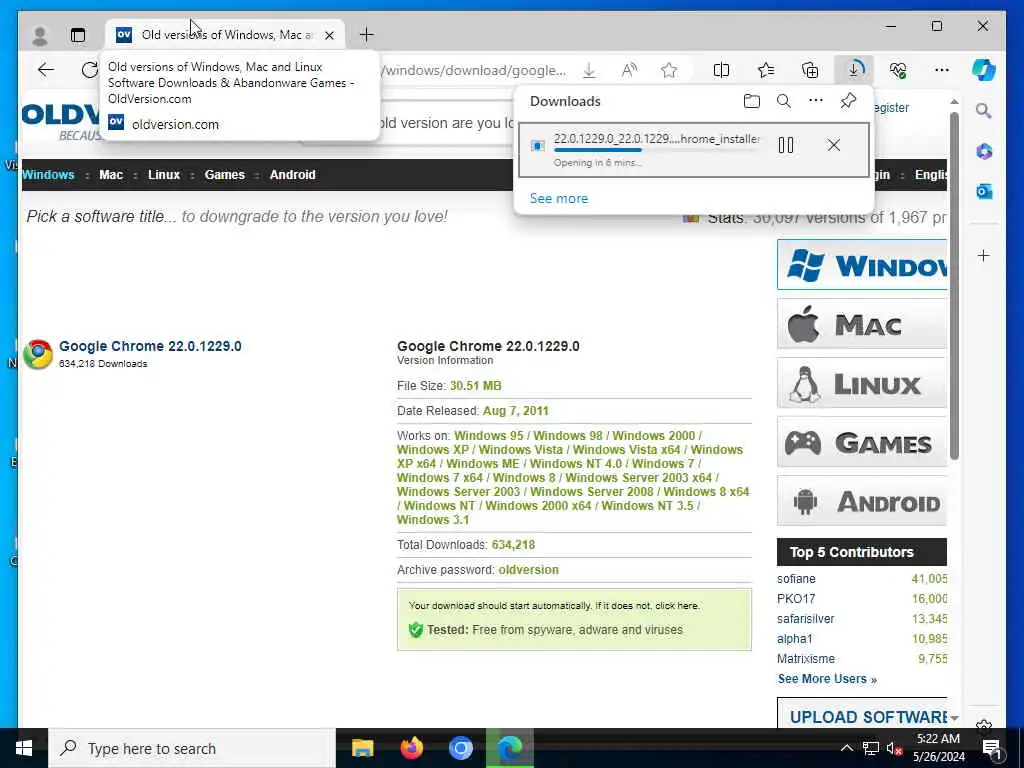Select Linux in site navigation
The width and height of the screenshot is (1024, 768).
click(164, 175)
